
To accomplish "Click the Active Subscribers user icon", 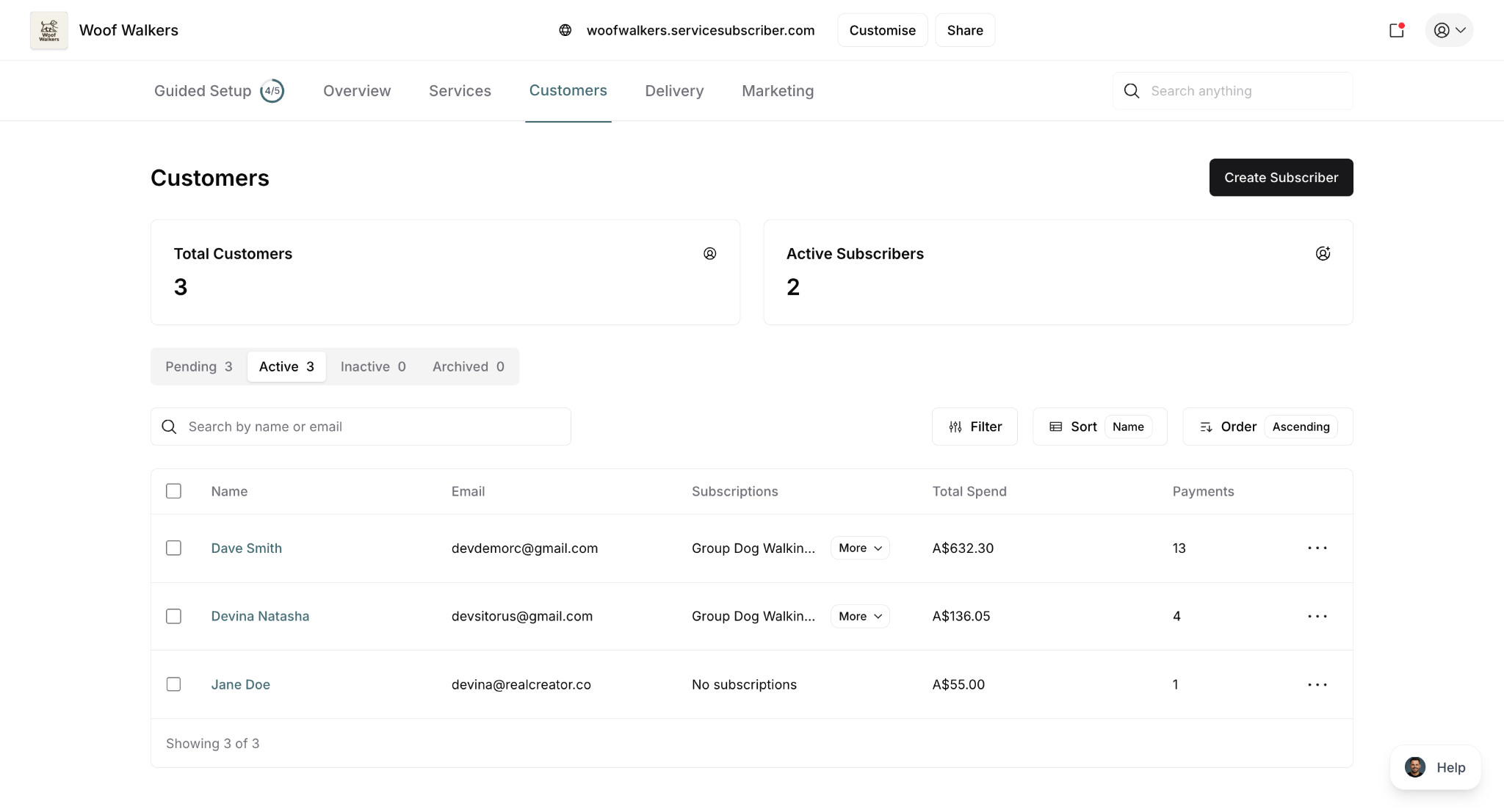I will point(1323,253).
